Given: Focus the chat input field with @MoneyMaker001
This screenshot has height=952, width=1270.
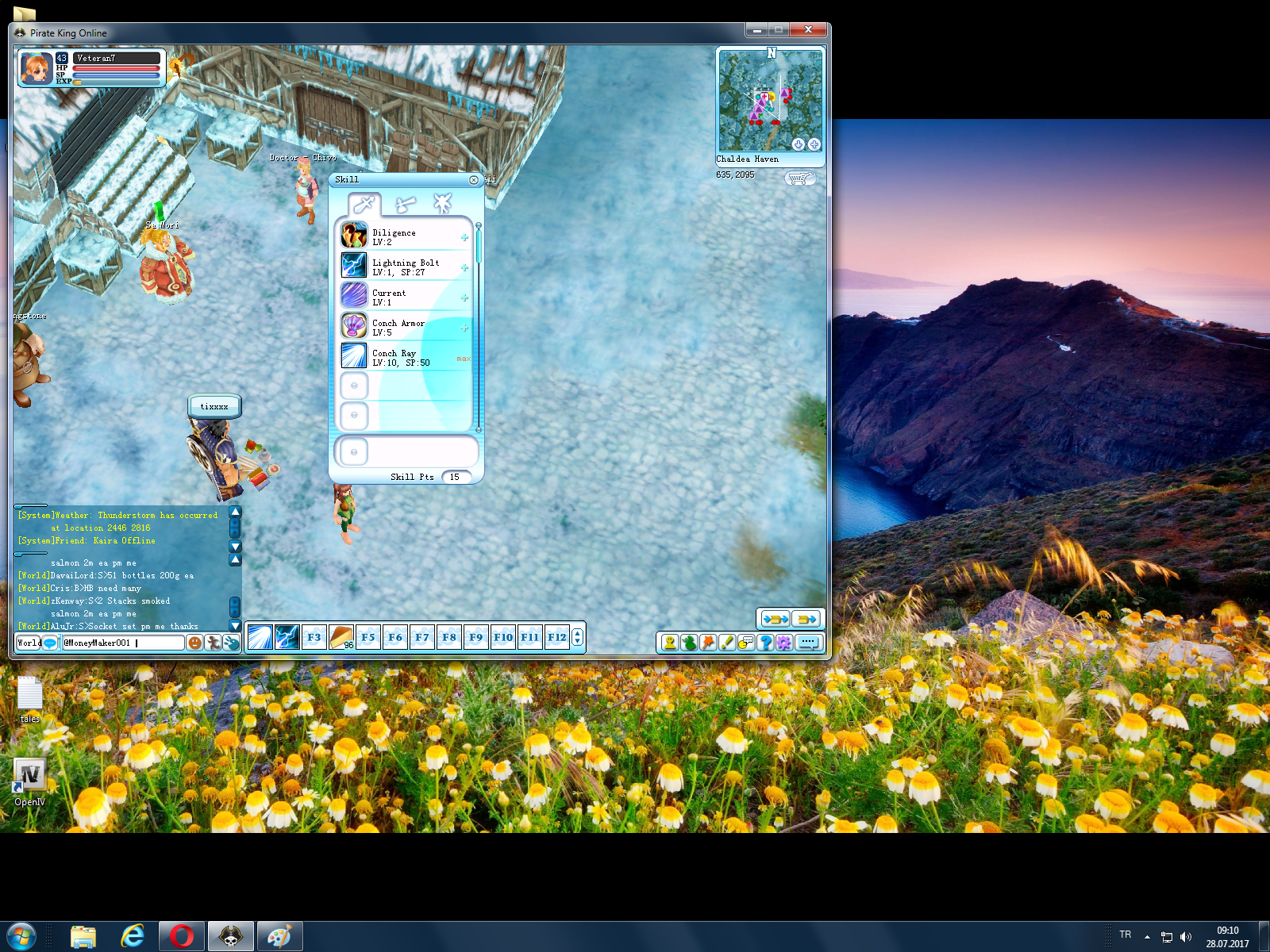Looking at the screenshot, I should (x=122, y=643).
